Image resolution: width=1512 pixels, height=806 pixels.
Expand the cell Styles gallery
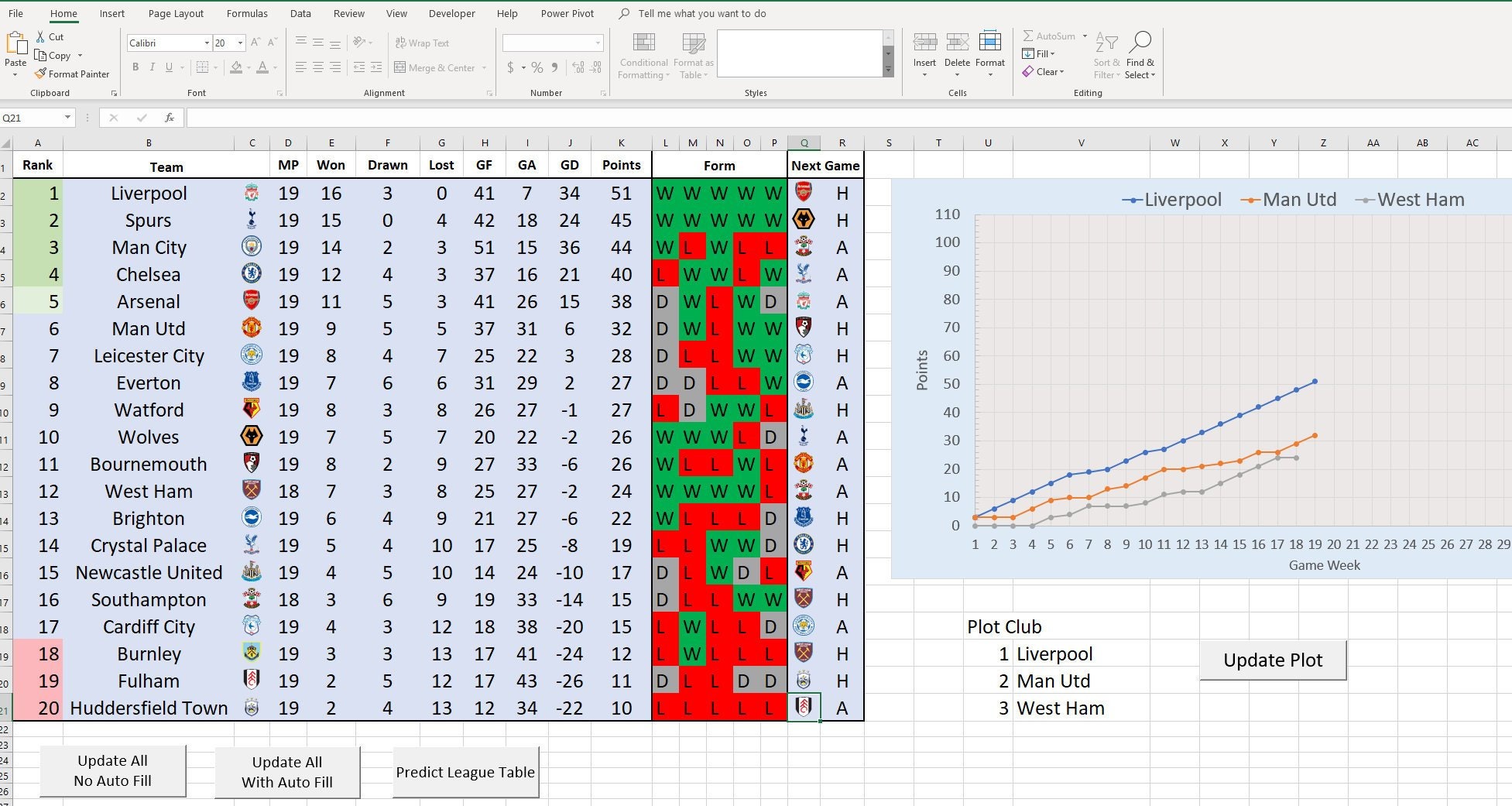pos(888,70)
